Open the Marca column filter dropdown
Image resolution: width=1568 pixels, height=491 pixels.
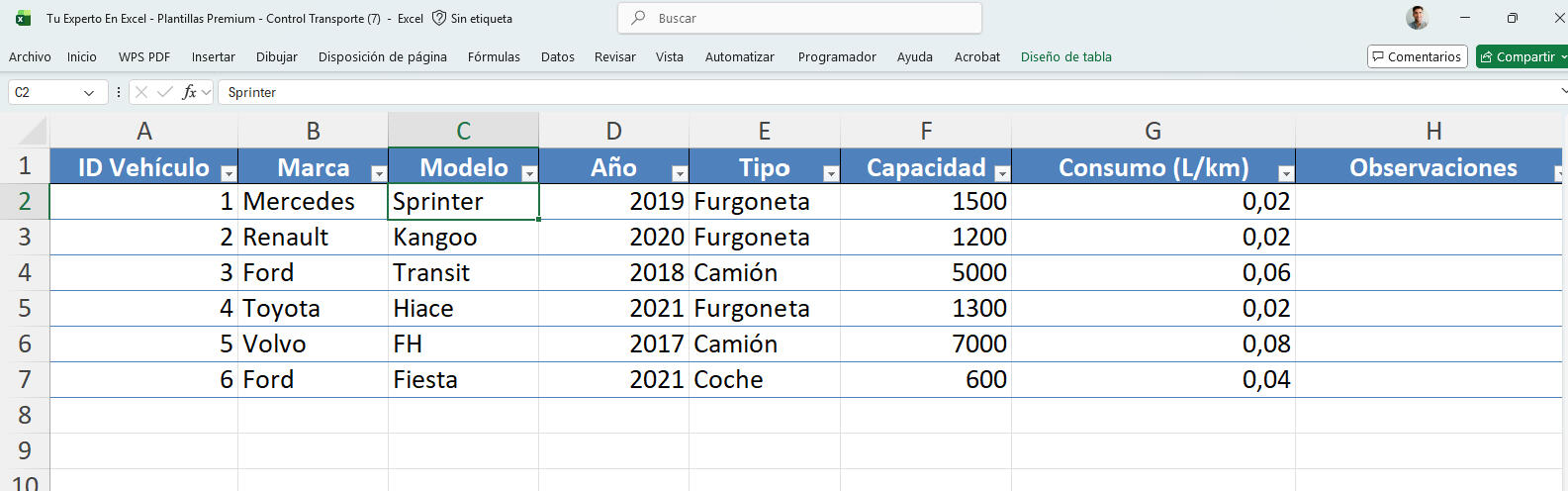coord(378,173)
